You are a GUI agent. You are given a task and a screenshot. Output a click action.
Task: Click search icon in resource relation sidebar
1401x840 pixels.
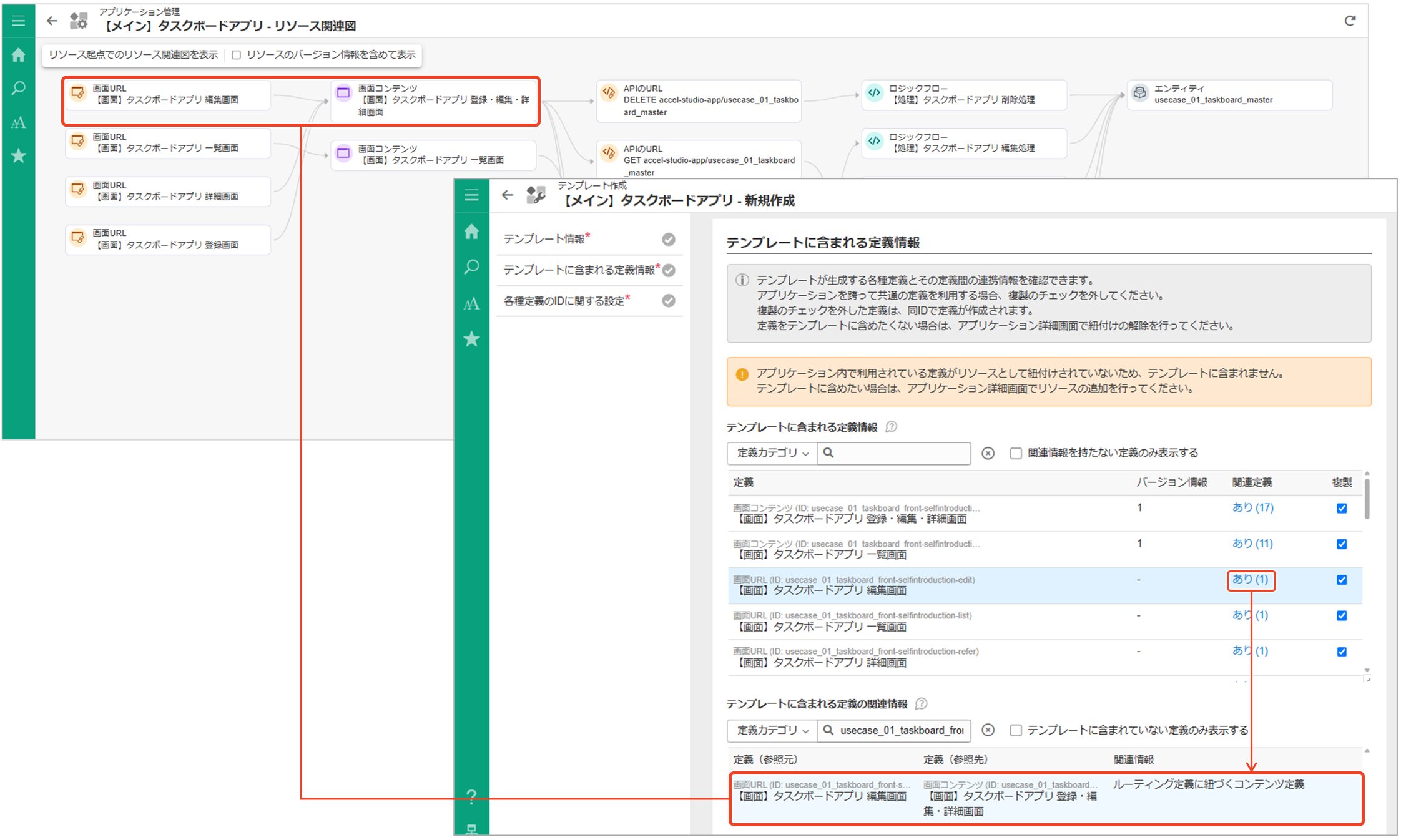(x=19, y=88)
